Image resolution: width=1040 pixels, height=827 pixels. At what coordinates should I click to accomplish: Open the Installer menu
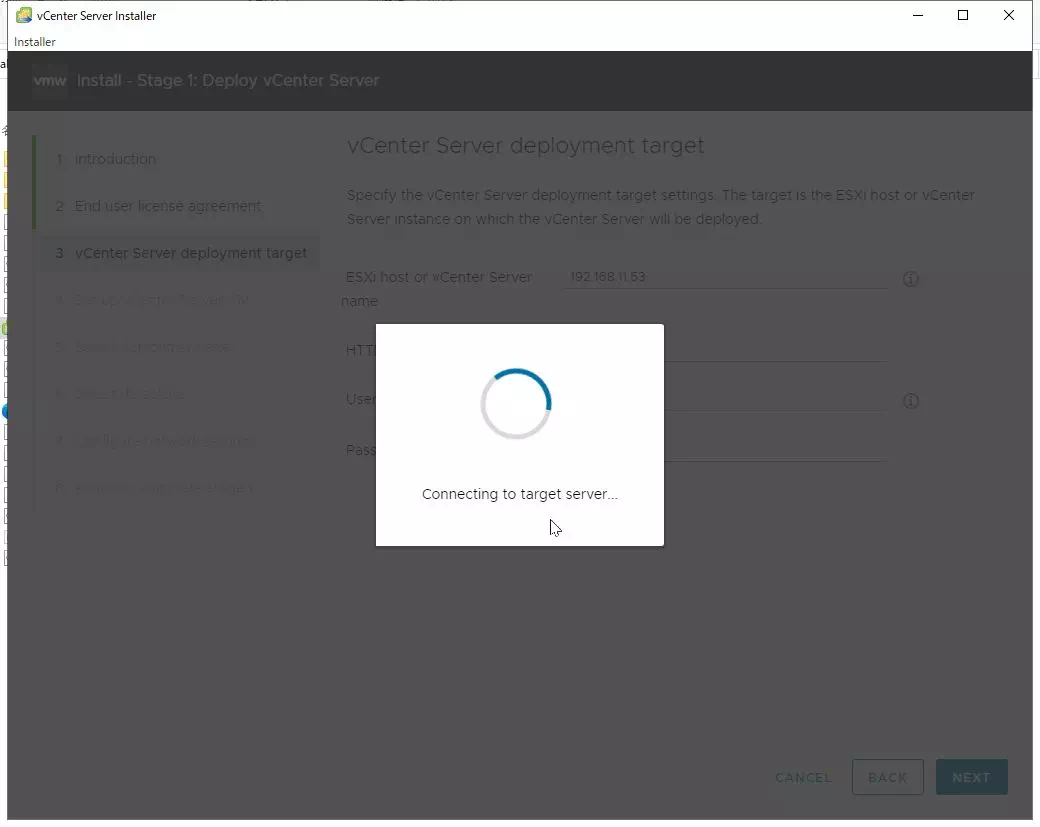[34, 42]
